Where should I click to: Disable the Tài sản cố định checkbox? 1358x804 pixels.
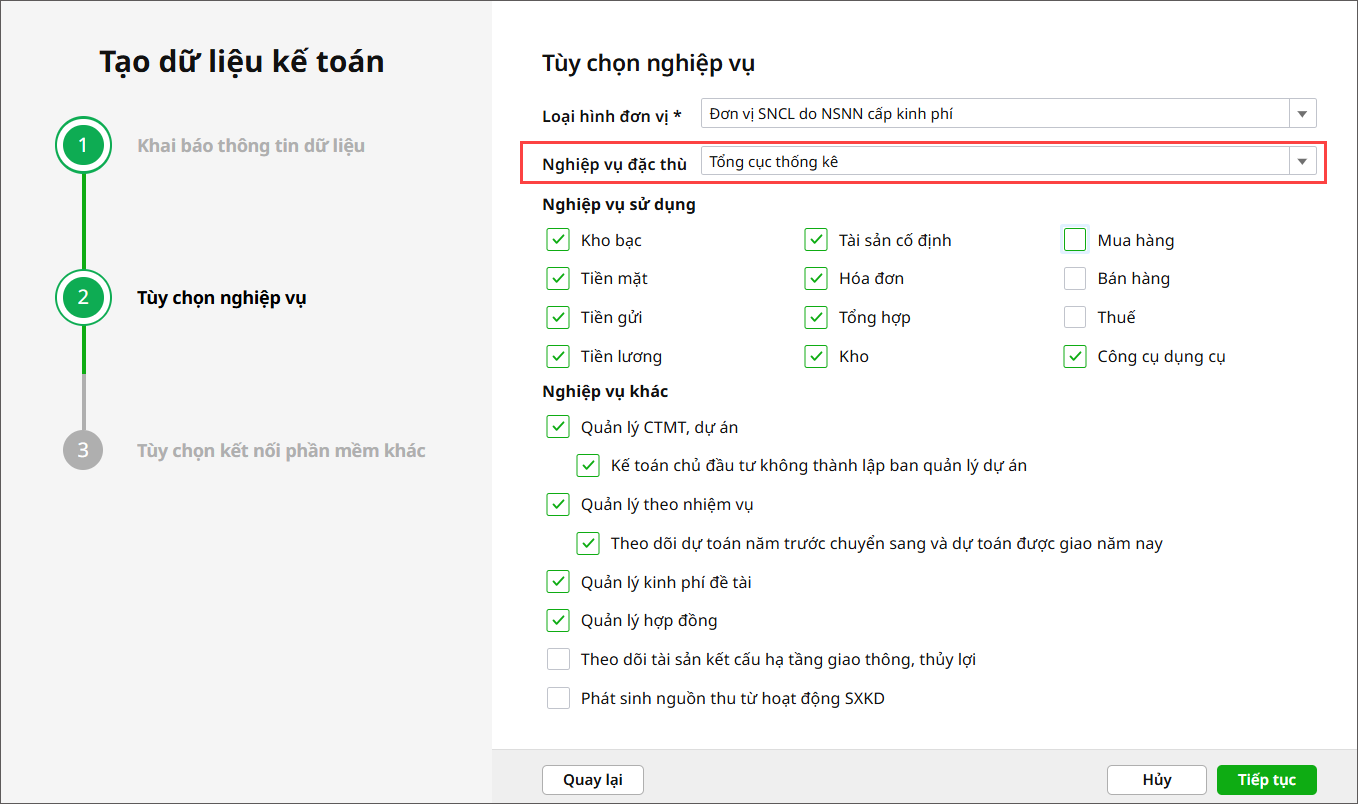(816, 240)
